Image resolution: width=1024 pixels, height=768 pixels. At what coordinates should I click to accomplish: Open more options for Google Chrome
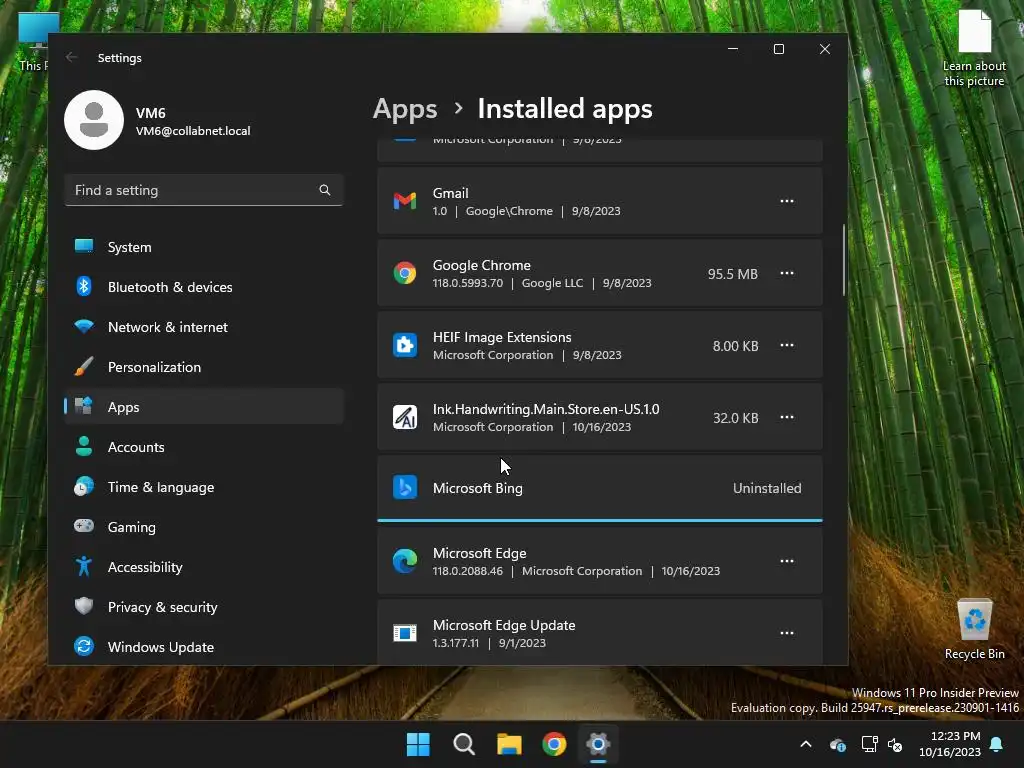[787, 273]
